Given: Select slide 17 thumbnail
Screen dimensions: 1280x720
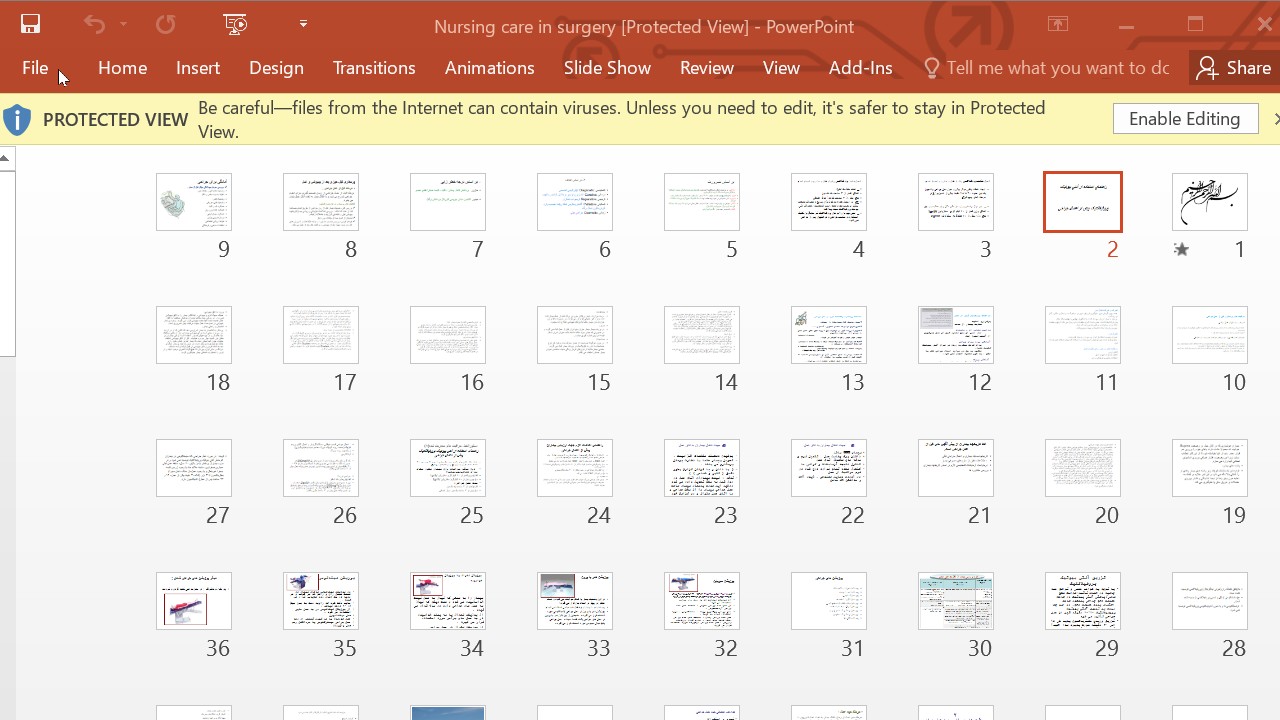Looking at the screenshot, I should click(321, 335).
